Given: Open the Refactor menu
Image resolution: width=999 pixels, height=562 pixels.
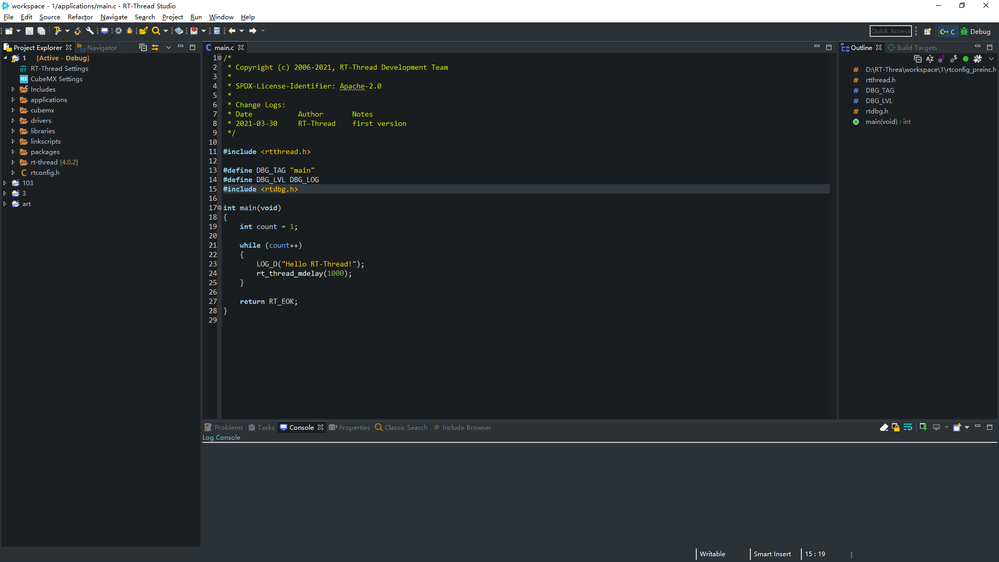Looking at the screenshot, I should tap(80, 17).
